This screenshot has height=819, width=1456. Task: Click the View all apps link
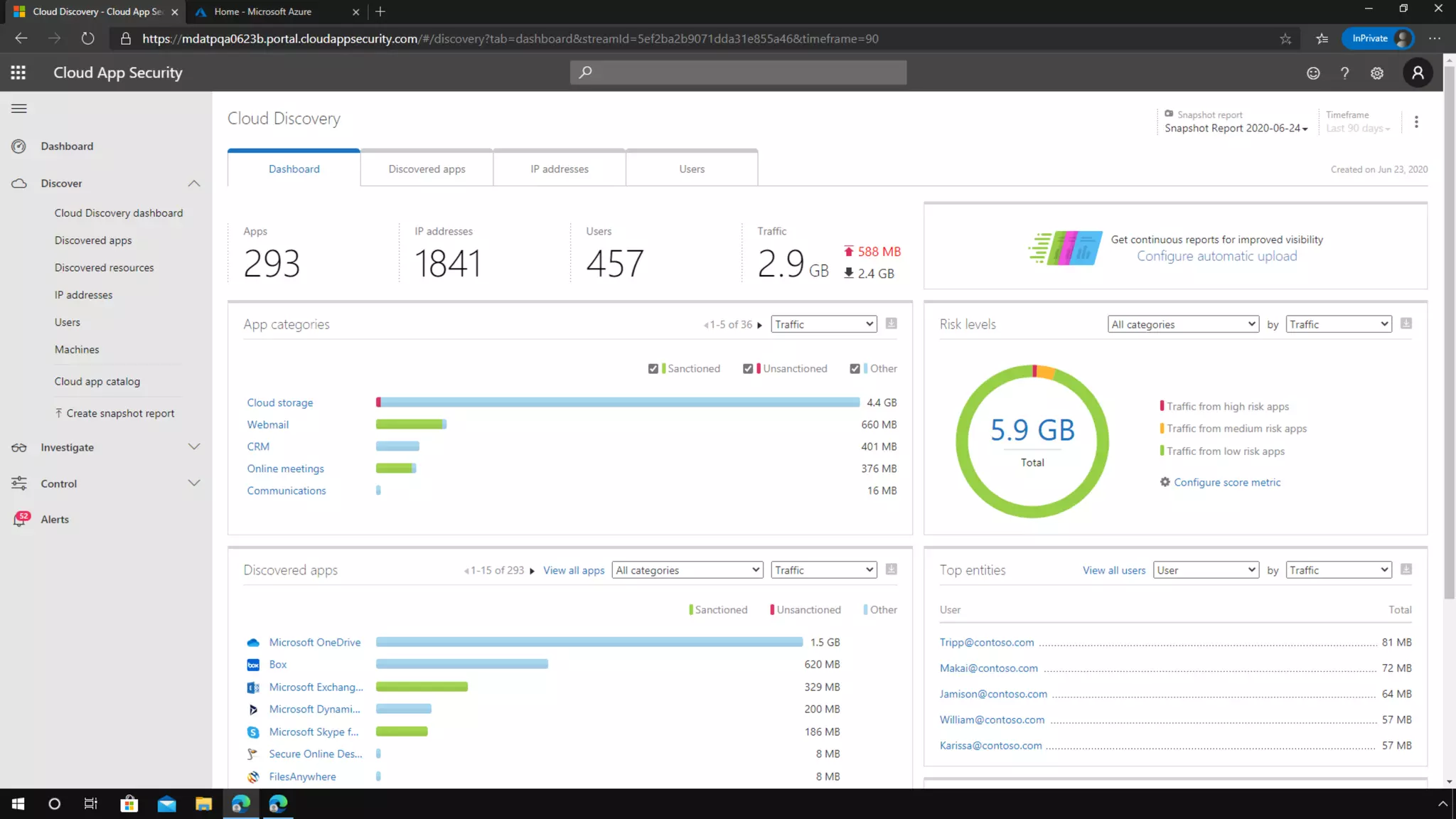(x=574, y=570)
